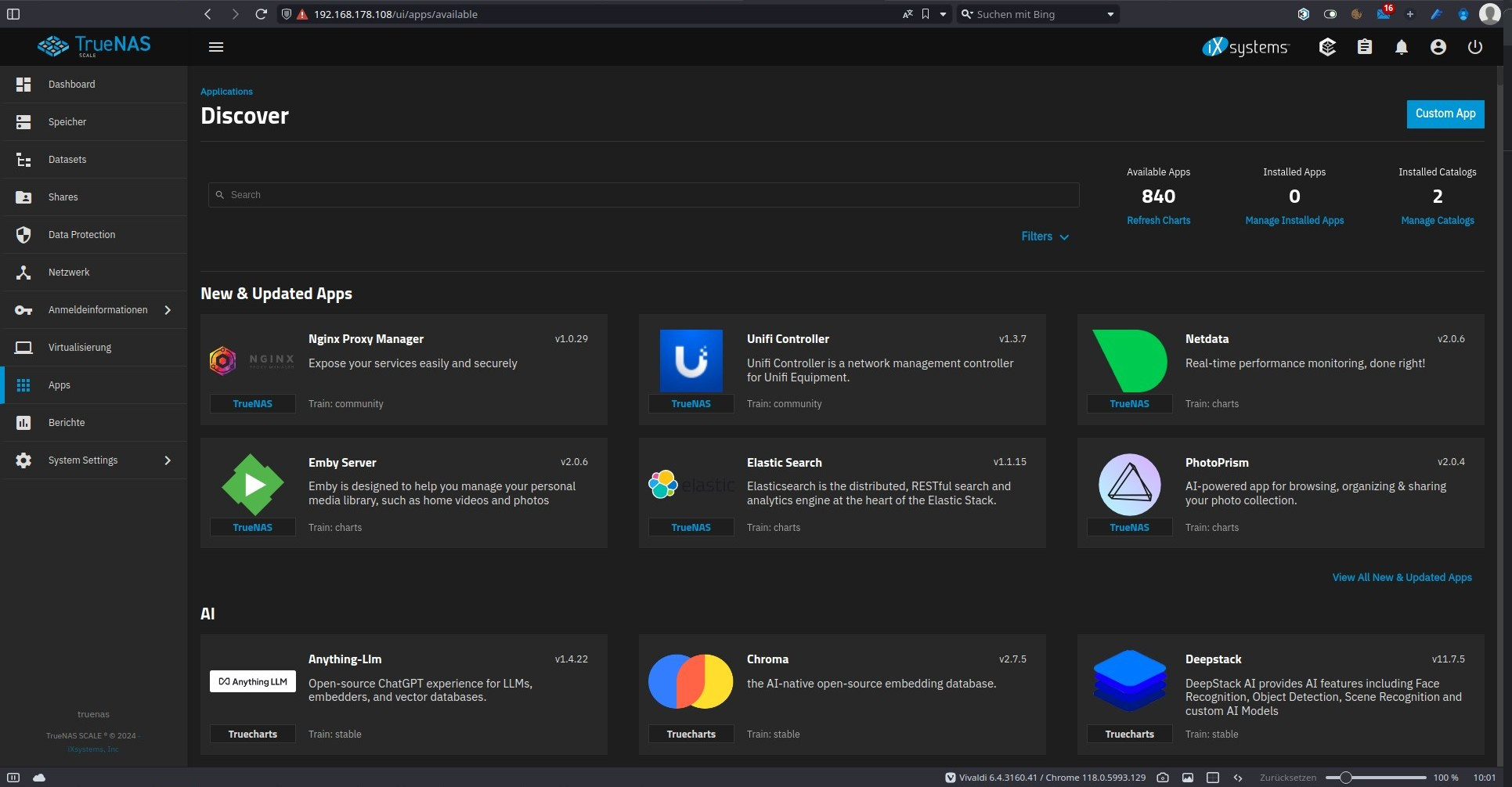This screenshot has width=1512, height=787.
Task: Click the tab tiling icon
Action: pyautogui.click(x=1213, y=778)
